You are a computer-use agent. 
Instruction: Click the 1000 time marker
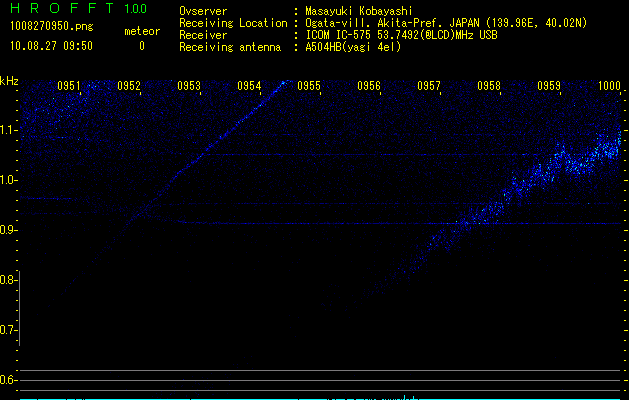click(x=609, y=86)
